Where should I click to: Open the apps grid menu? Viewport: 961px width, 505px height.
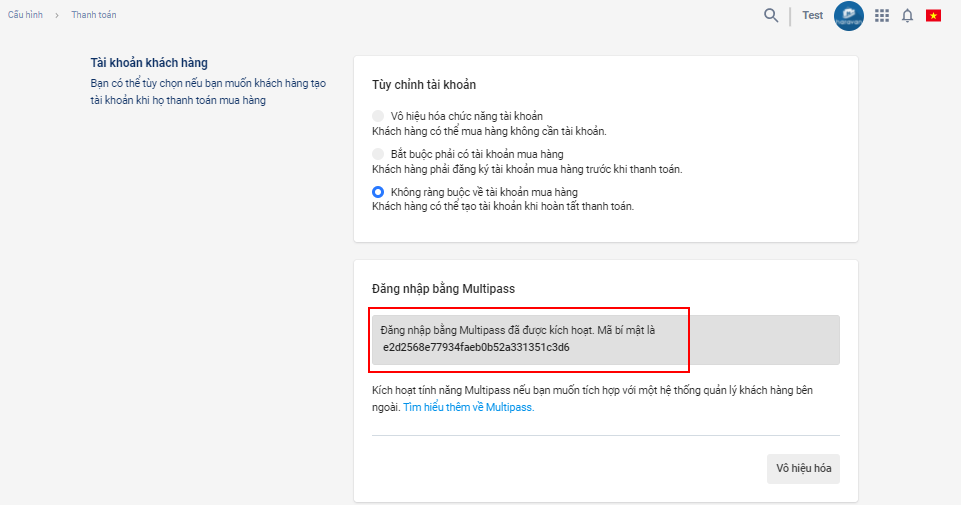[881, 15]
